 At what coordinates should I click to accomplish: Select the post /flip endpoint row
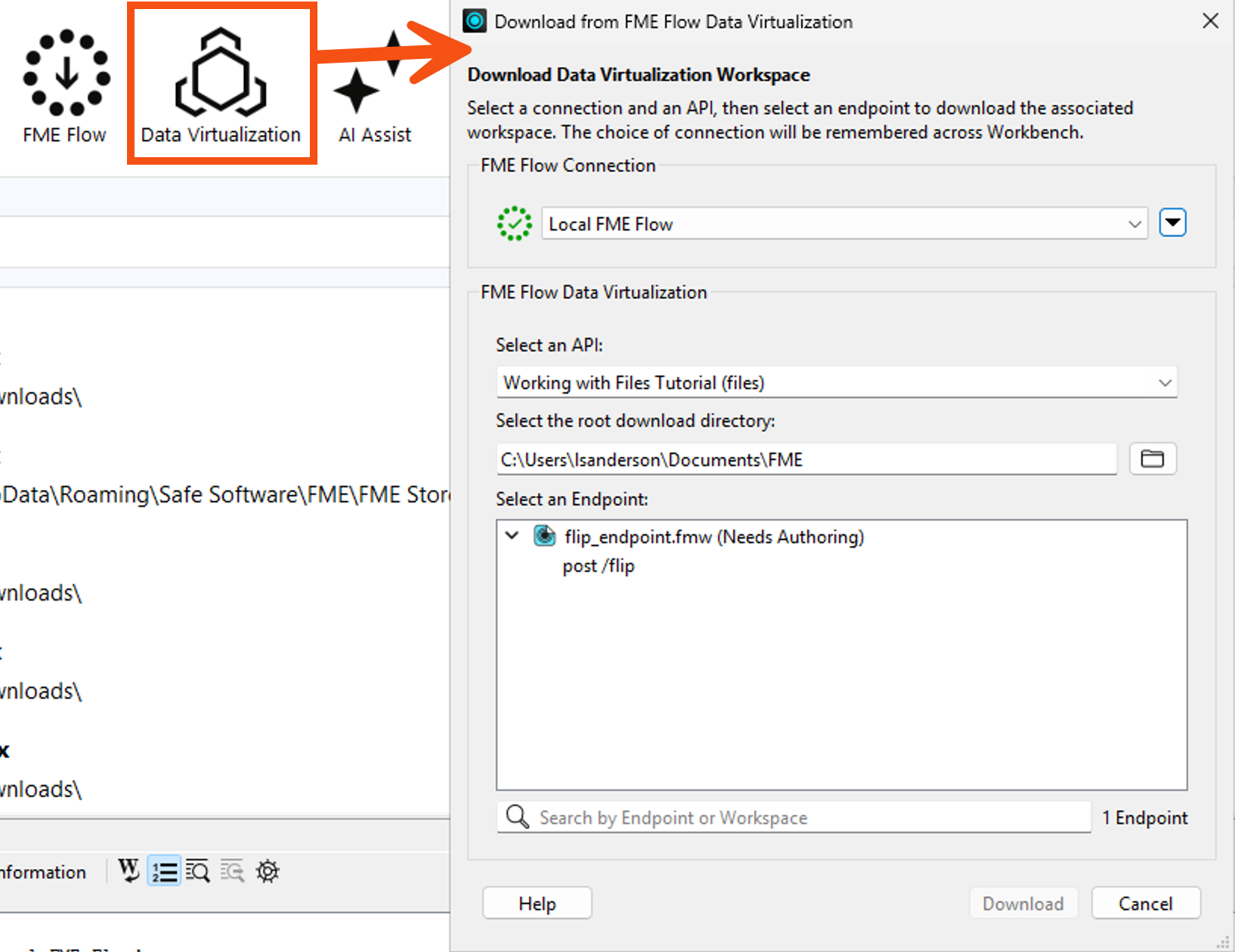tap(599, 566)
